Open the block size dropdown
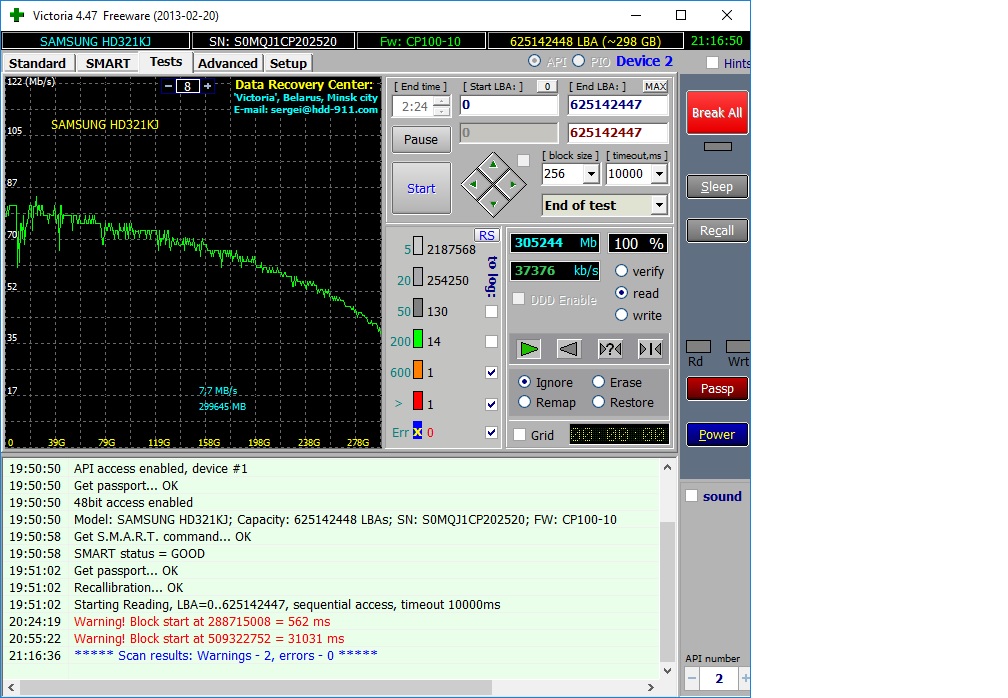The height and width of the screenshot is (698, 1008). point(590,174)
